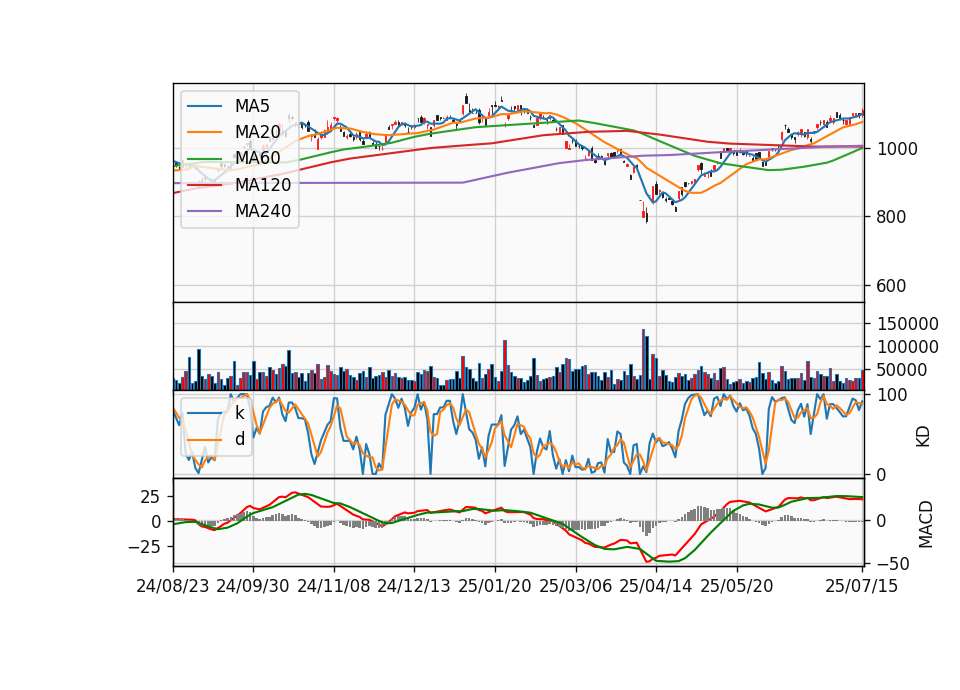Click the −50 label on MACD right axis
Viewport: 960px width, 690px height.
(893, 564)
